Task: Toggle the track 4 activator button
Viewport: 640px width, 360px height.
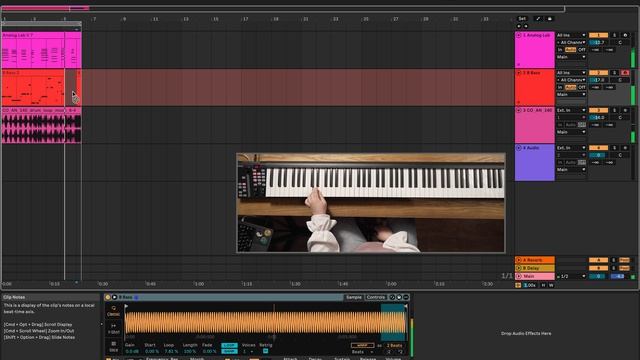Action: pyautogui.click(x=598, y=148)
